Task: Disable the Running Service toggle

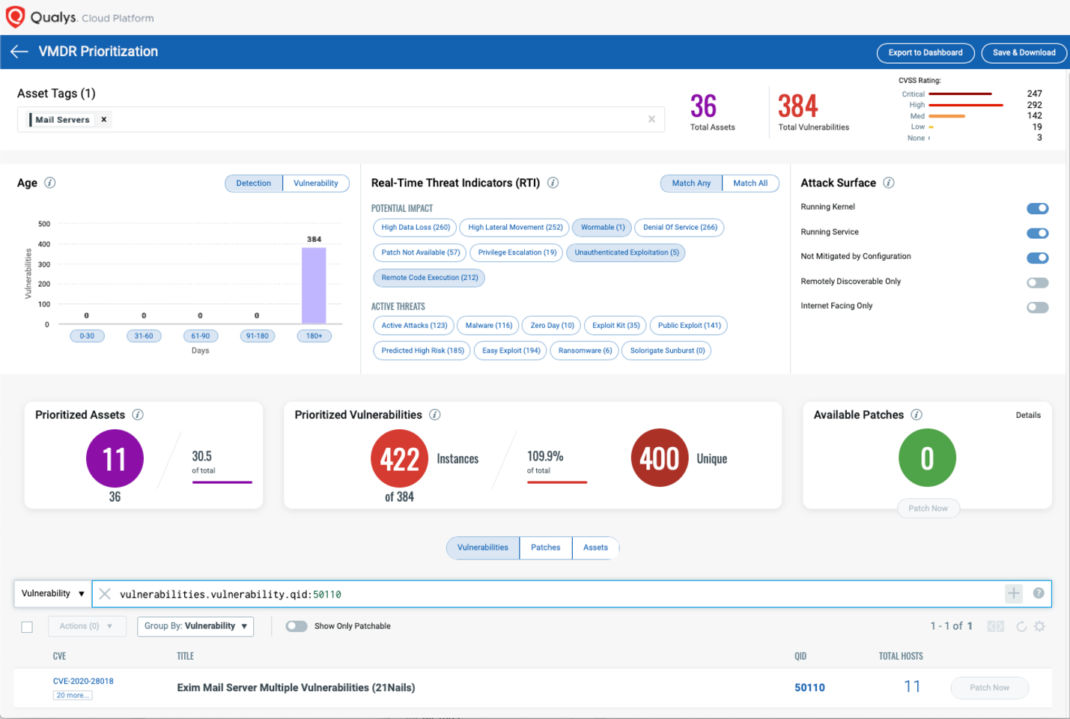Action: 1037,233
